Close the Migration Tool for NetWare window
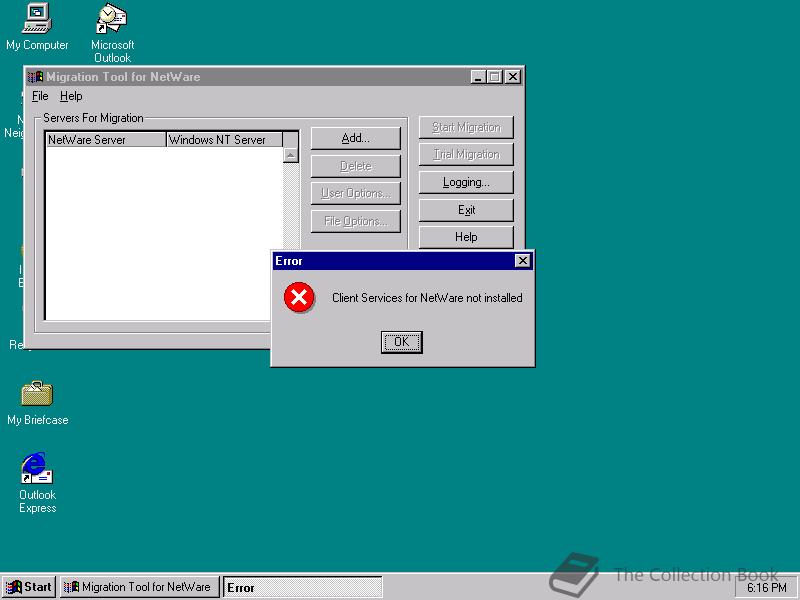 pyautogui.click(x=513, y=77)
